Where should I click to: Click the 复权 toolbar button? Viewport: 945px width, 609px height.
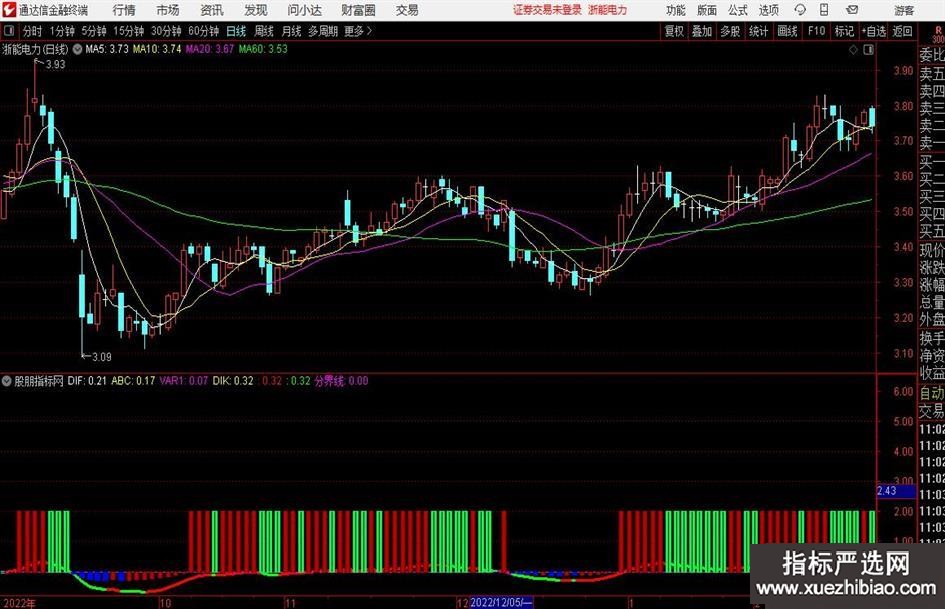coord(674,31)
